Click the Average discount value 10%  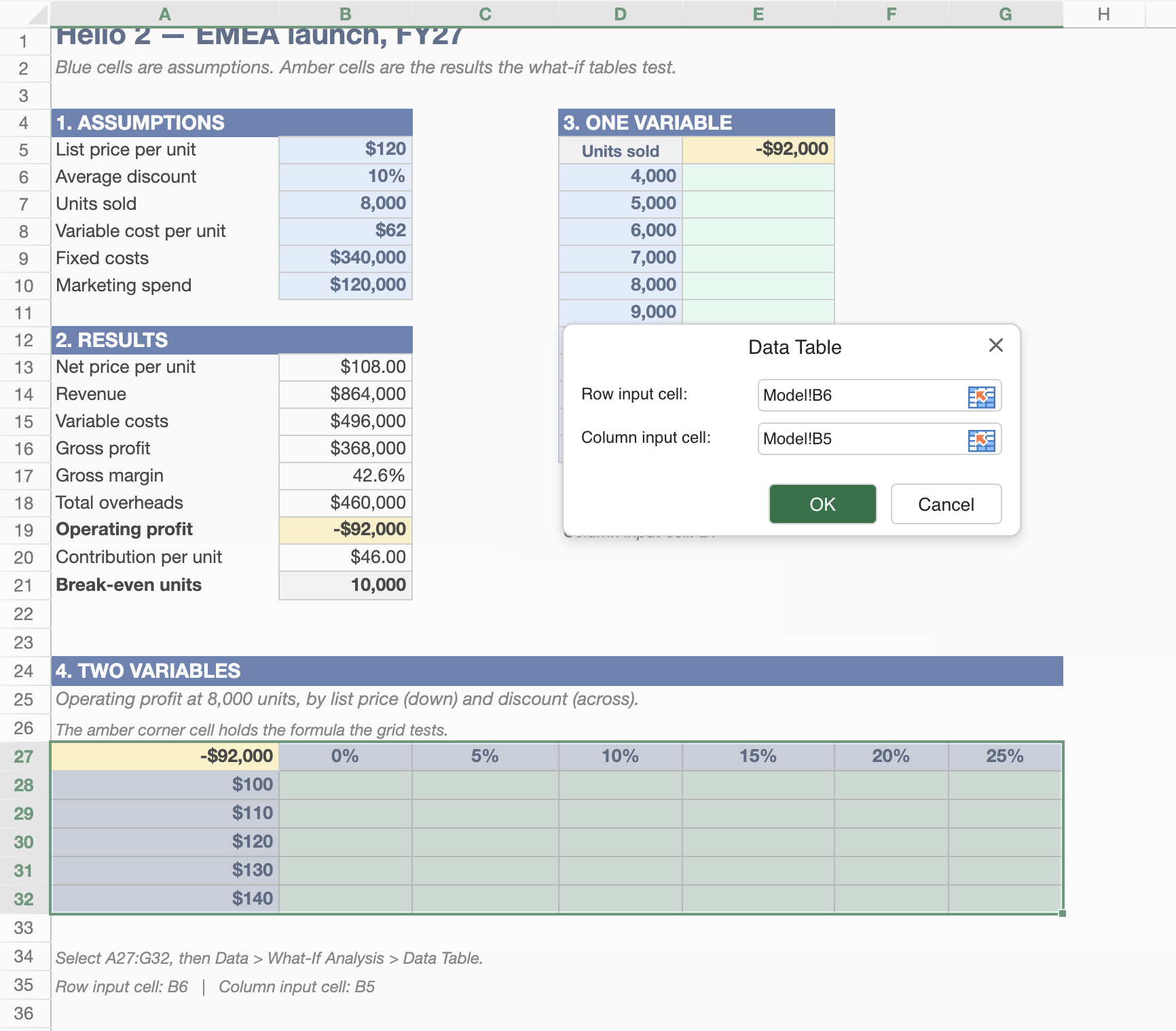pyautogui.click(x=345, y=177)
